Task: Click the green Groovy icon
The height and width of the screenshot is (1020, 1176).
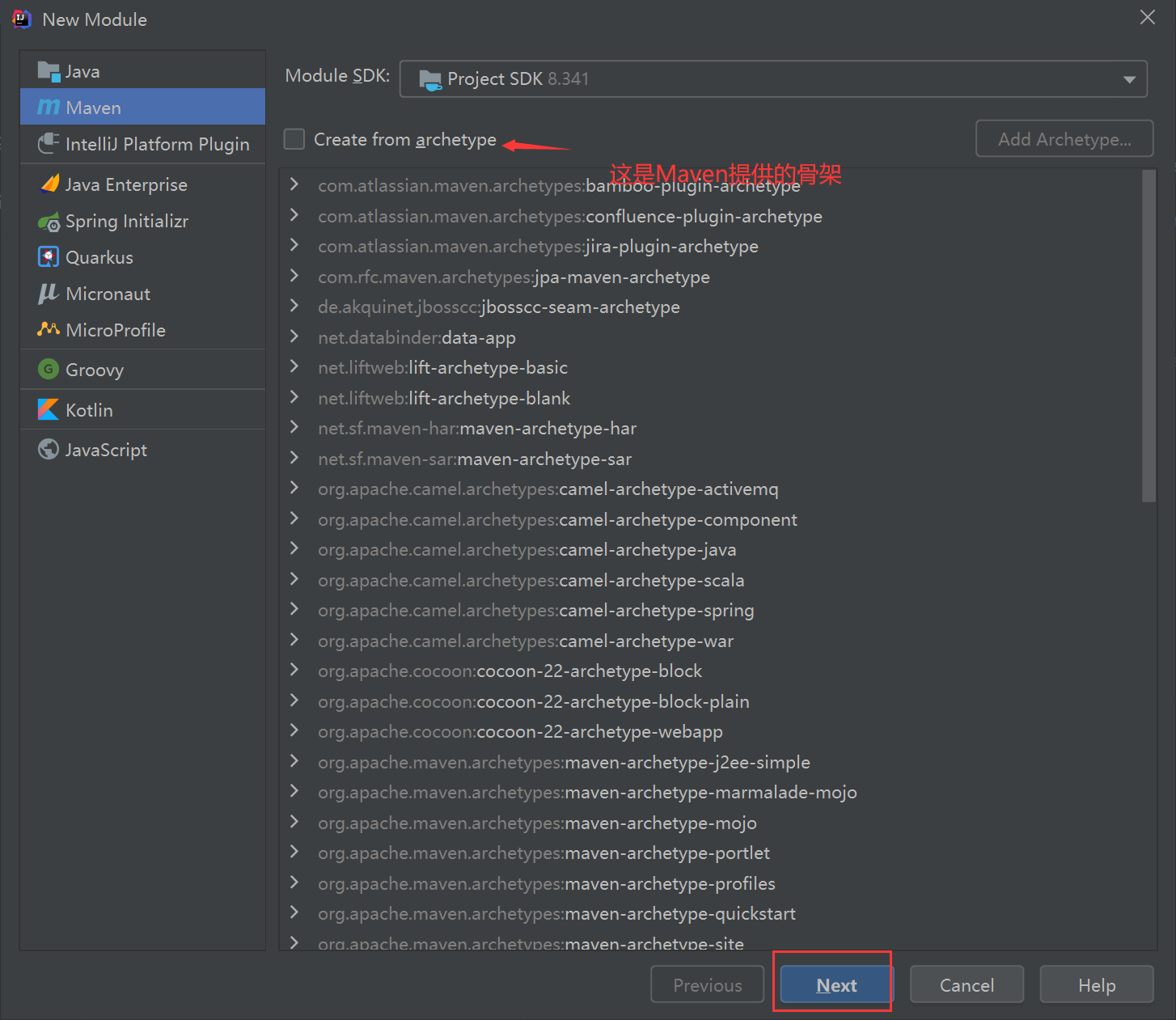Action: (49, 369)
